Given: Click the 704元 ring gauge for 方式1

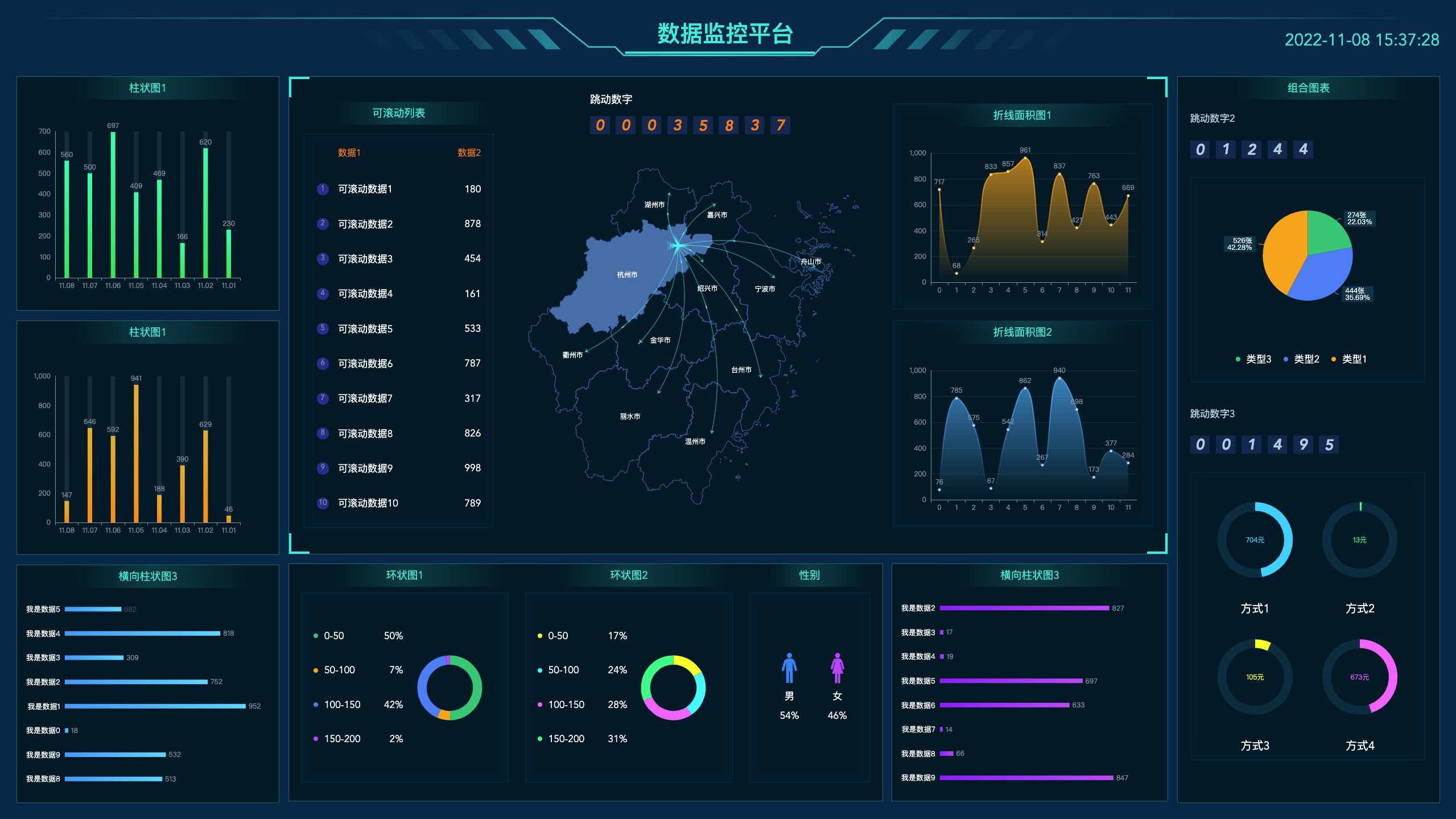Looking at the screenshot, I should click(x=1255, y=540).
